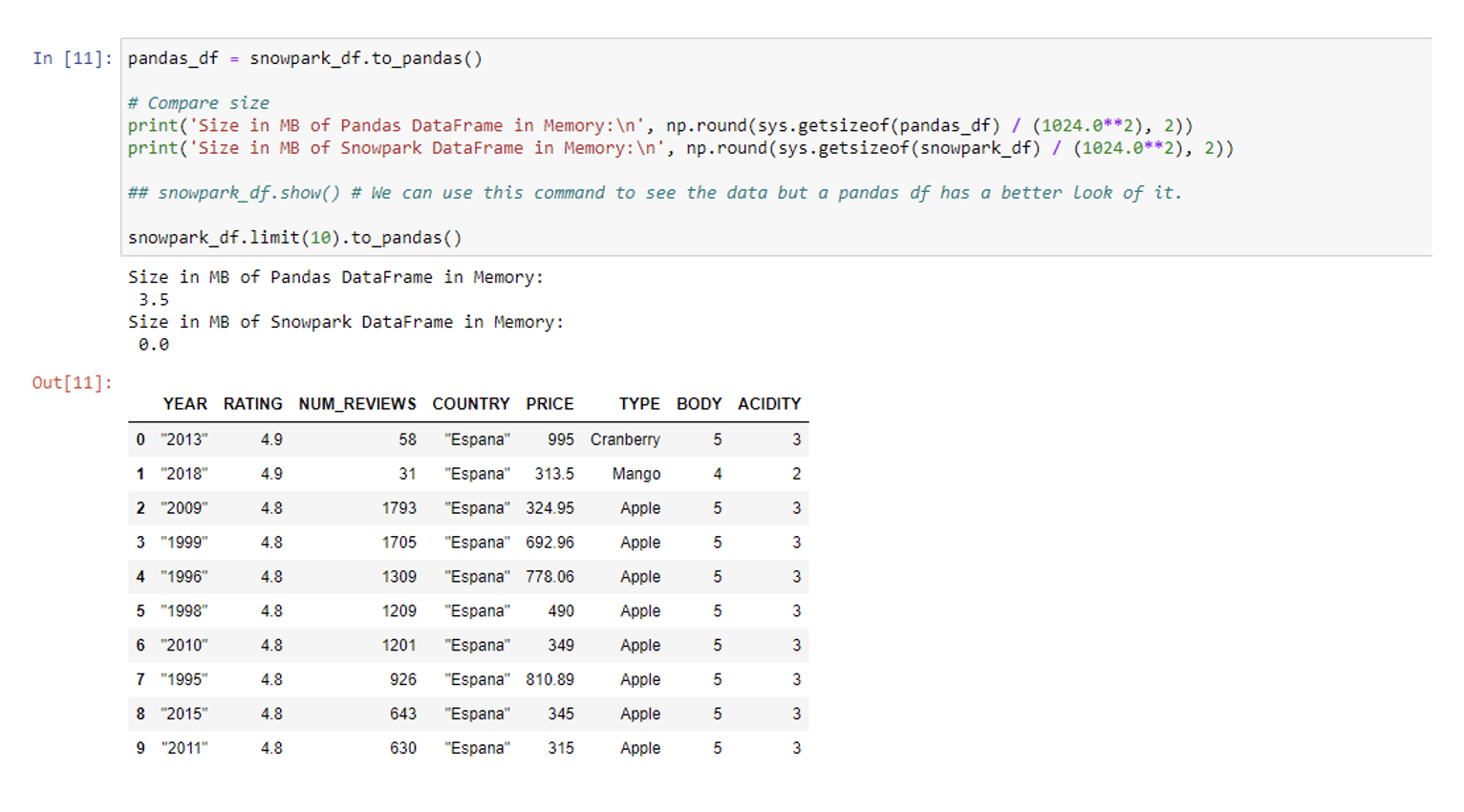Click the COUNTRY column header

click(471, 404)
